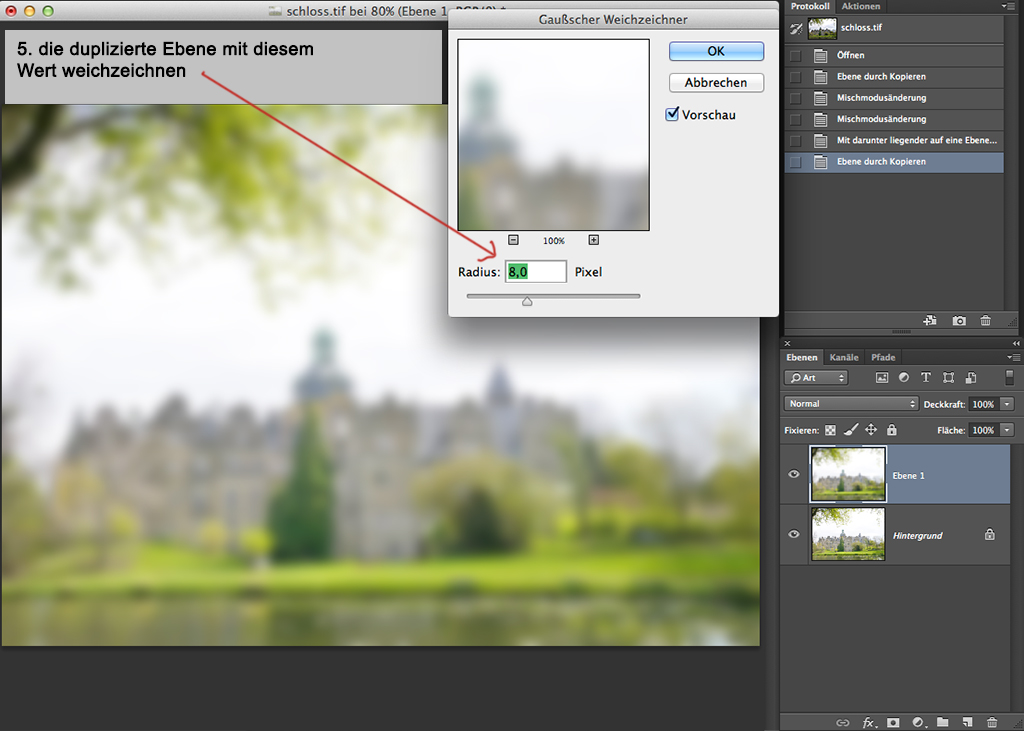
Task: Open the fx layer style menu
Action: [869, 722]
